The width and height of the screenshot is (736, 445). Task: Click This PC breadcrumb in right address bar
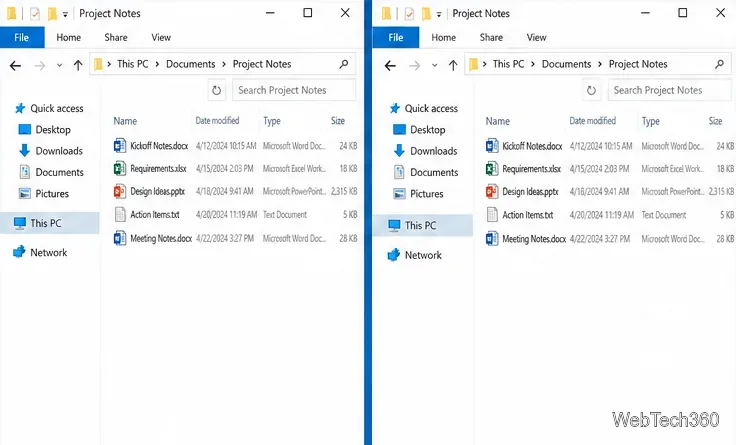(x=508, y=64)
